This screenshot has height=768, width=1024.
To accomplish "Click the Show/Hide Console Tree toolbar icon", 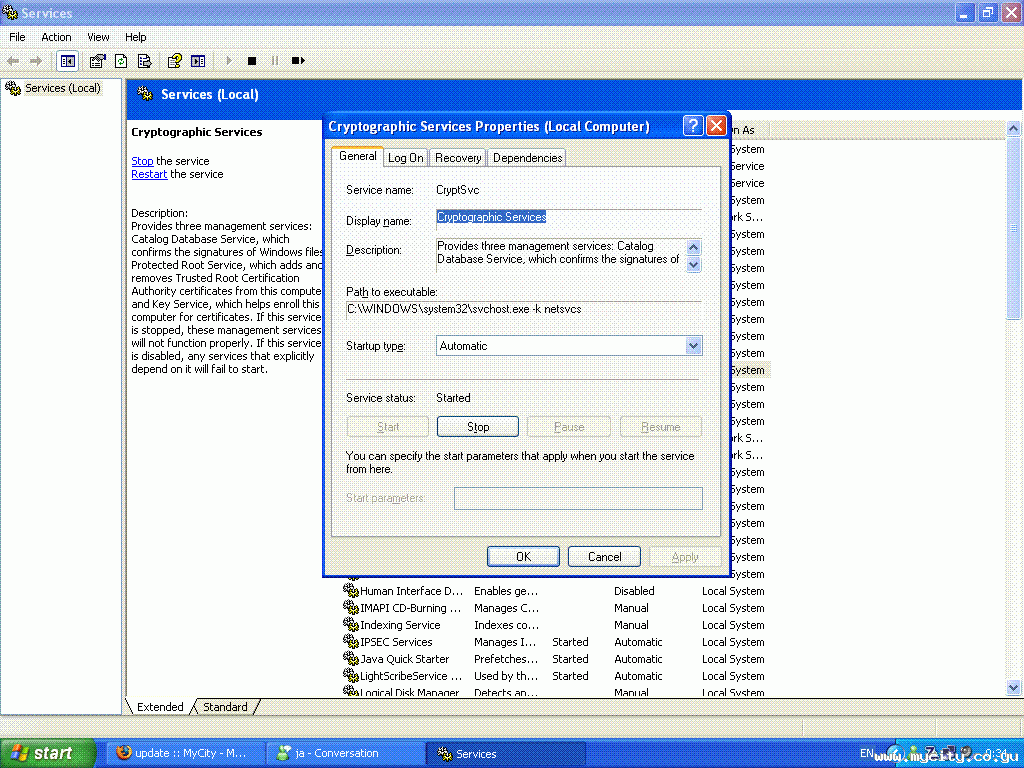I will click(67, 61).
